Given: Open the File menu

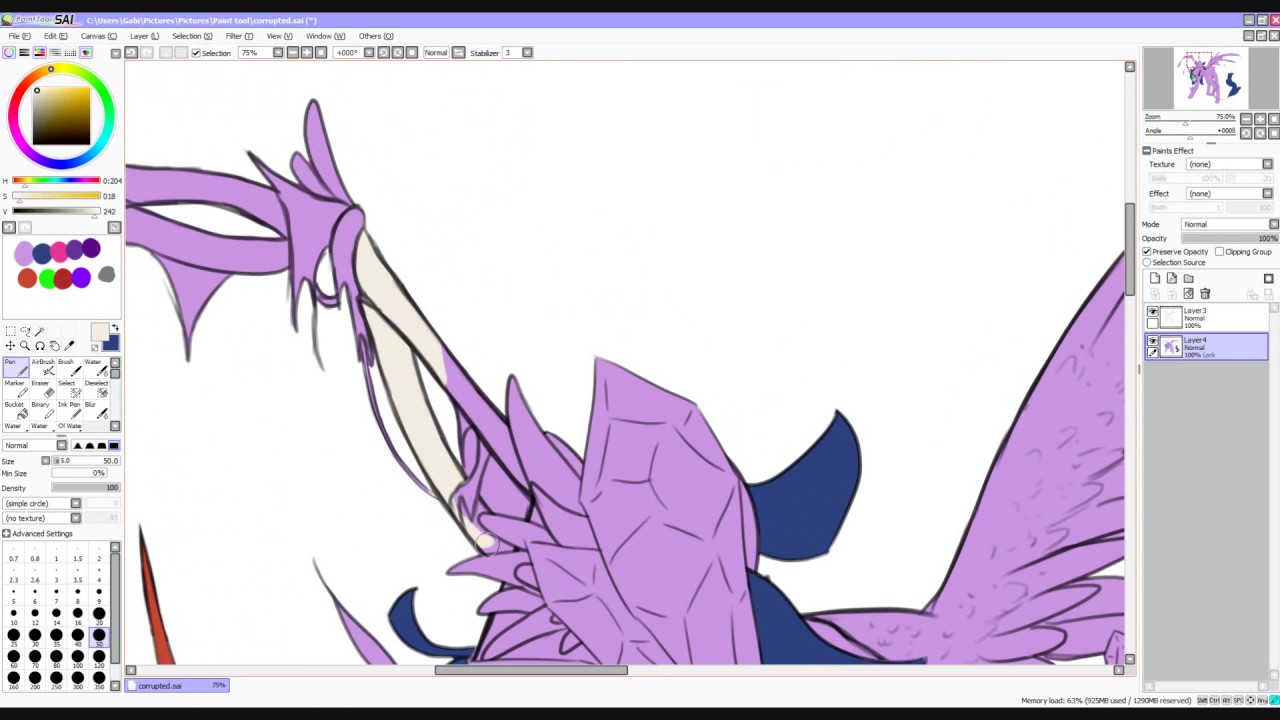Looking at the screenshot, I should pos(19,36).
